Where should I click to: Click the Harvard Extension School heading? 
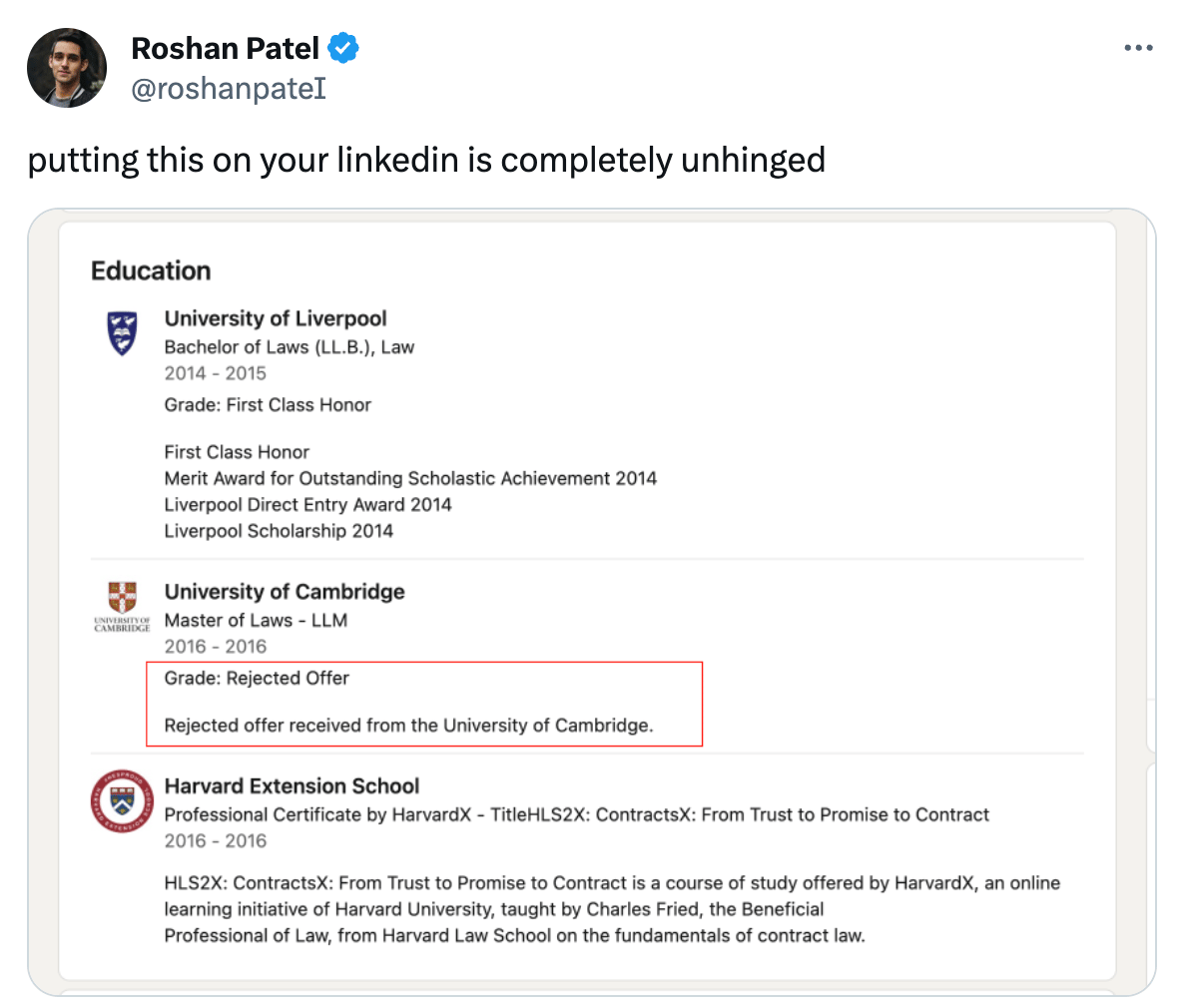[292, 786]
